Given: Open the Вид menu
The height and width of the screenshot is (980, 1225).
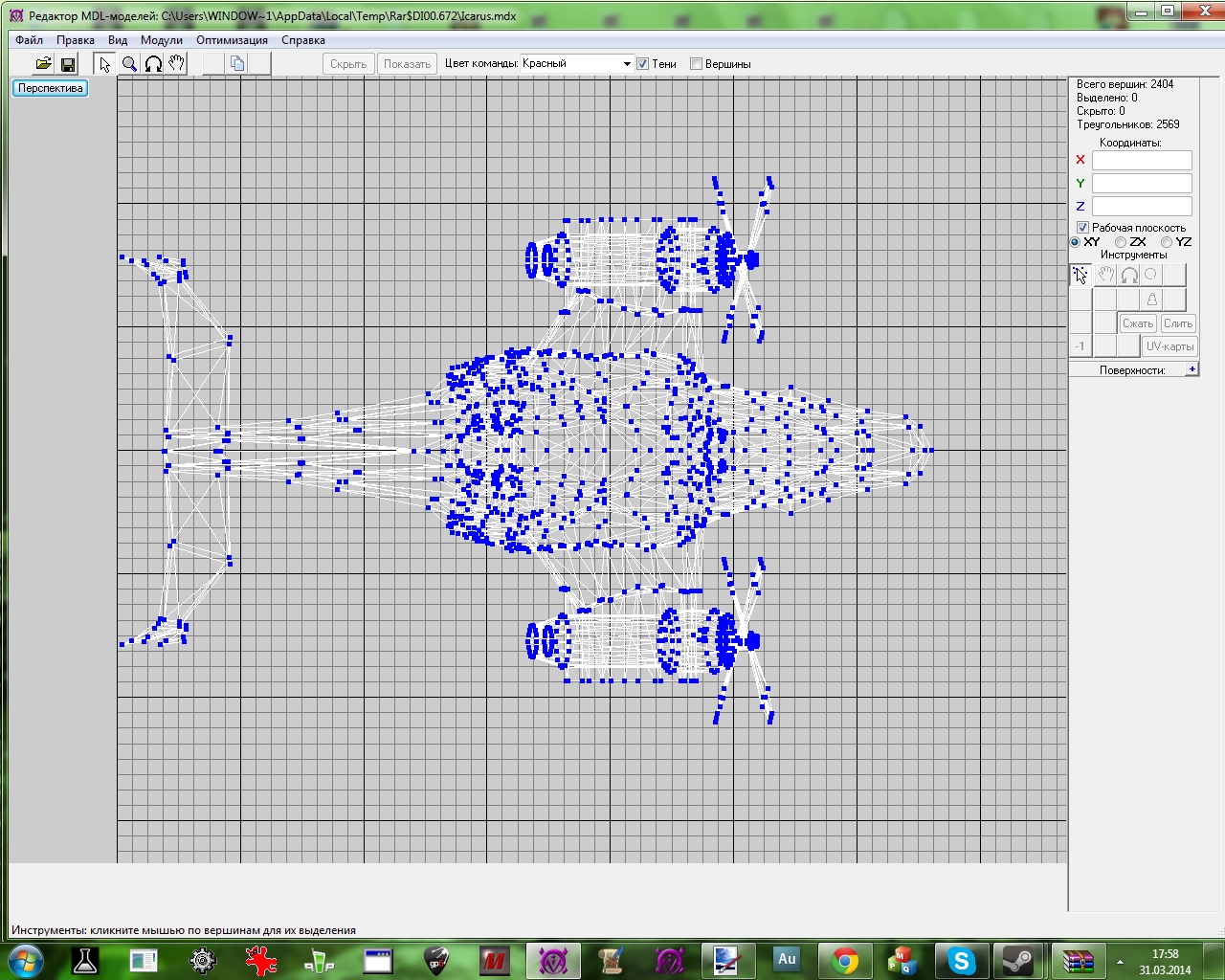Looking at the screenshot, I should tap(118, 40).
